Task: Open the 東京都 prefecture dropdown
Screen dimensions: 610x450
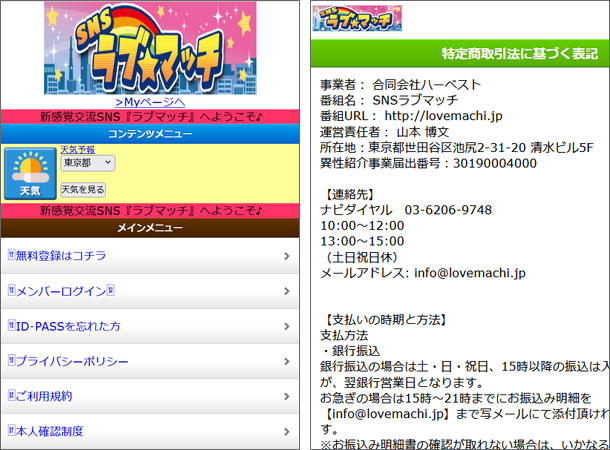Action: (x=87, y=163)
